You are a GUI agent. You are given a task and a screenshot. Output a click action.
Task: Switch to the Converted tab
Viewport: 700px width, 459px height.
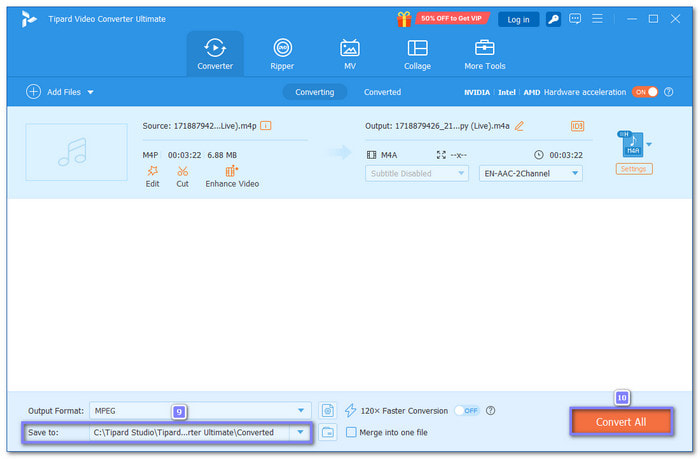point(382,92)
